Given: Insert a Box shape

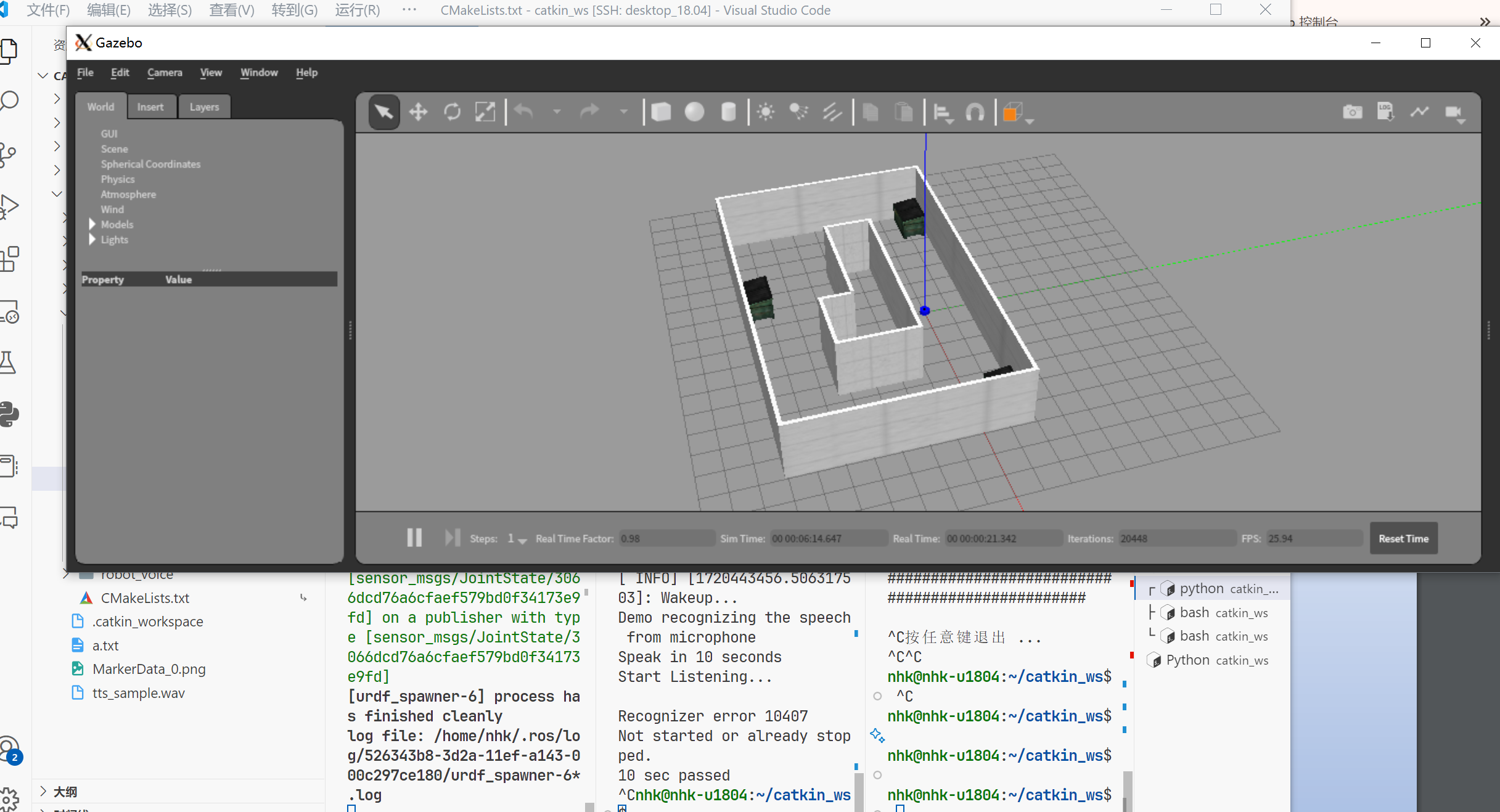Looking at the screenshot, I should [x=661, y=112].
